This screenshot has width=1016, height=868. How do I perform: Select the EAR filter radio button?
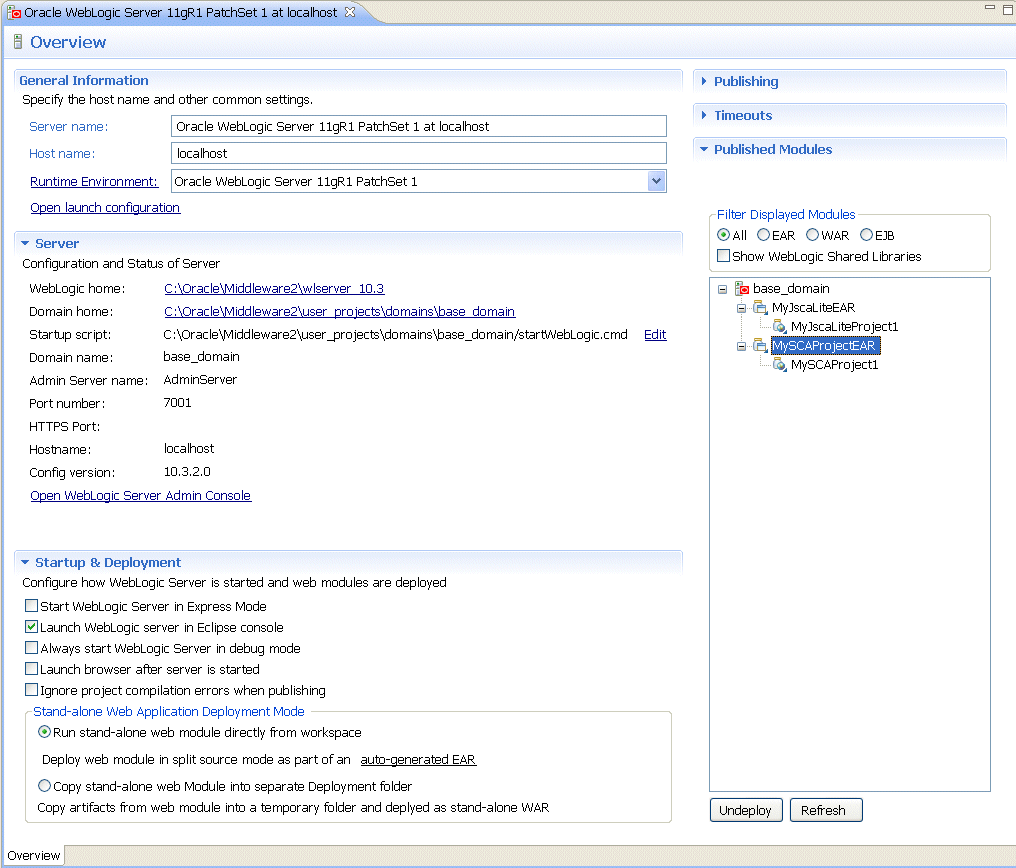(763, 235)
